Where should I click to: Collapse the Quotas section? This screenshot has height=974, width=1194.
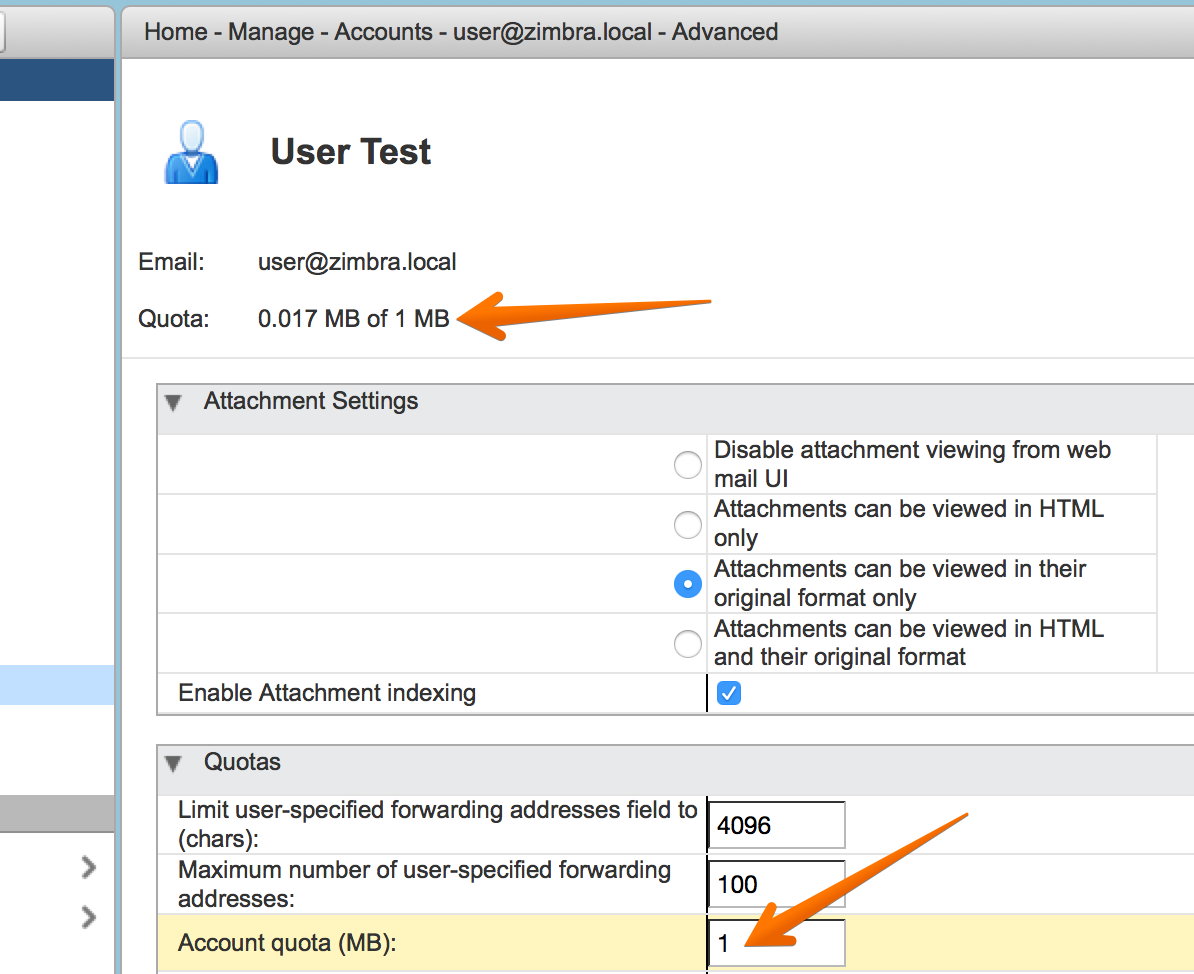(x=174, y=763)
